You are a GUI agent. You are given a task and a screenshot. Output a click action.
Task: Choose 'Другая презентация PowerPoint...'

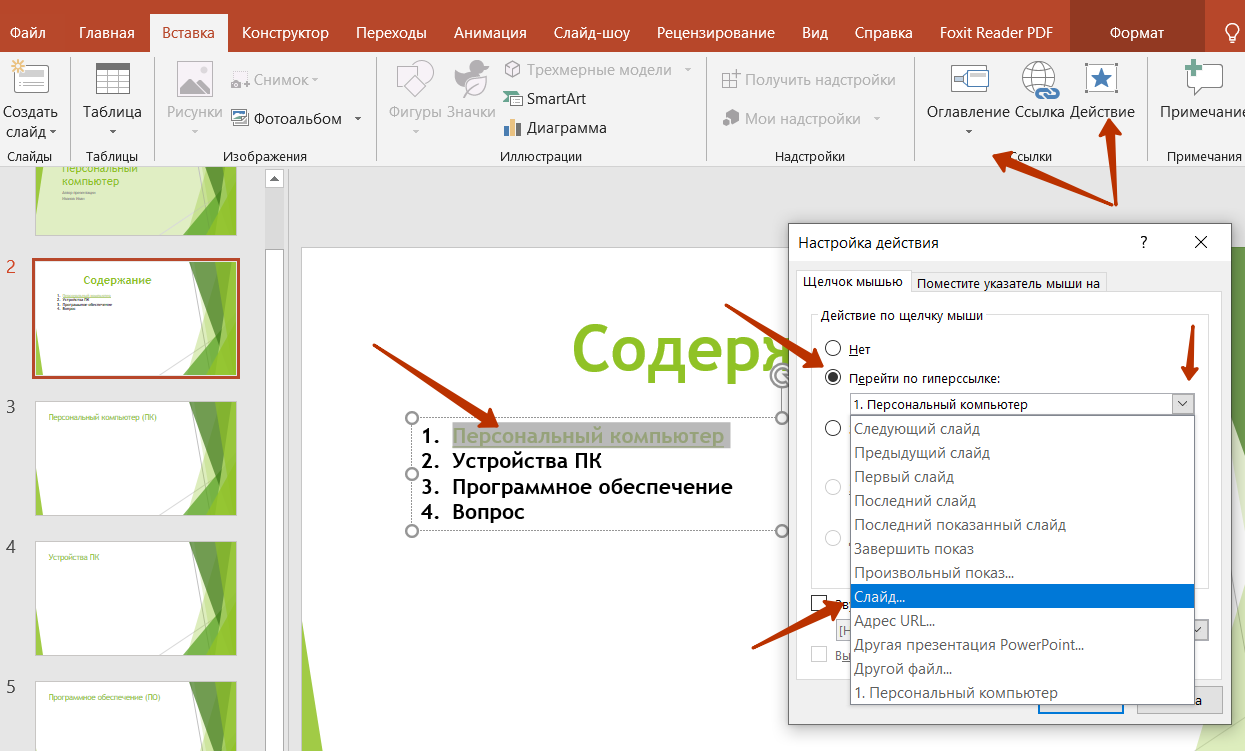pyautogui.click(x=1022, y=645)
